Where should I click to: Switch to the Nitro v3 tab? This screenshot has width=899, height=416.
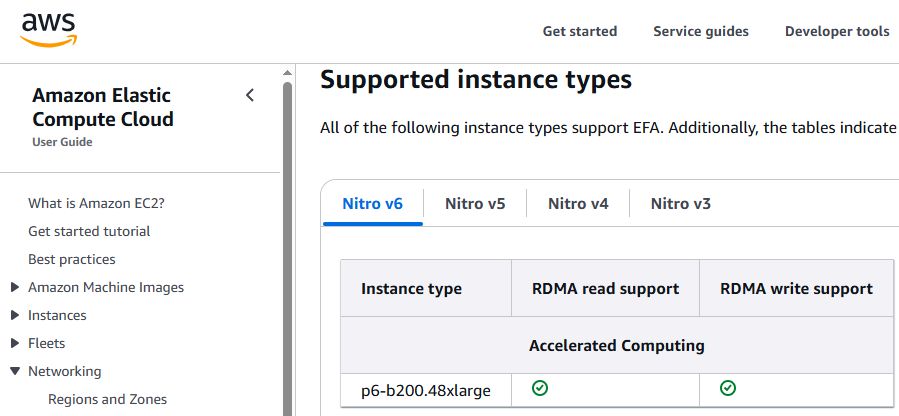(681, 204)
